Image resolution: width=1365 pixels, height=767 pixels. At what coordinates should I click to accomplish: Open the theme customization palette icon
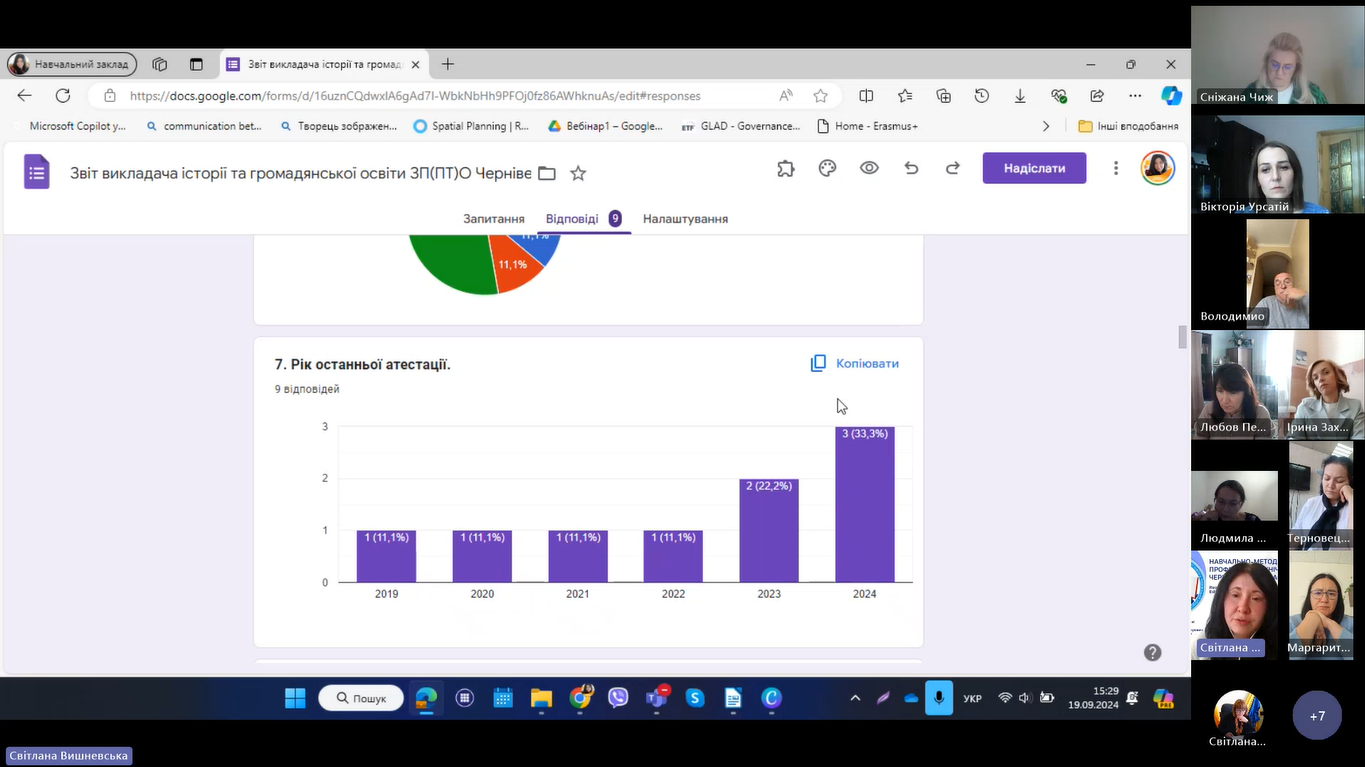point(827,169)
